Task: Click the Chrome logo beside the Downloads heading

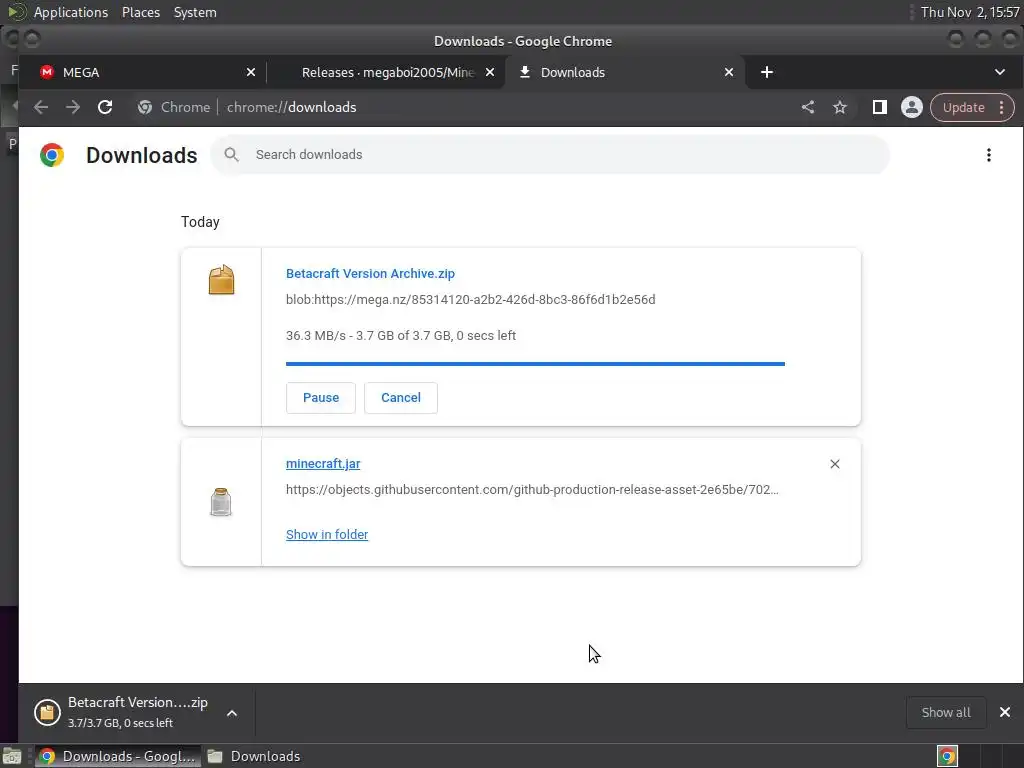Action: click(52, 155)
